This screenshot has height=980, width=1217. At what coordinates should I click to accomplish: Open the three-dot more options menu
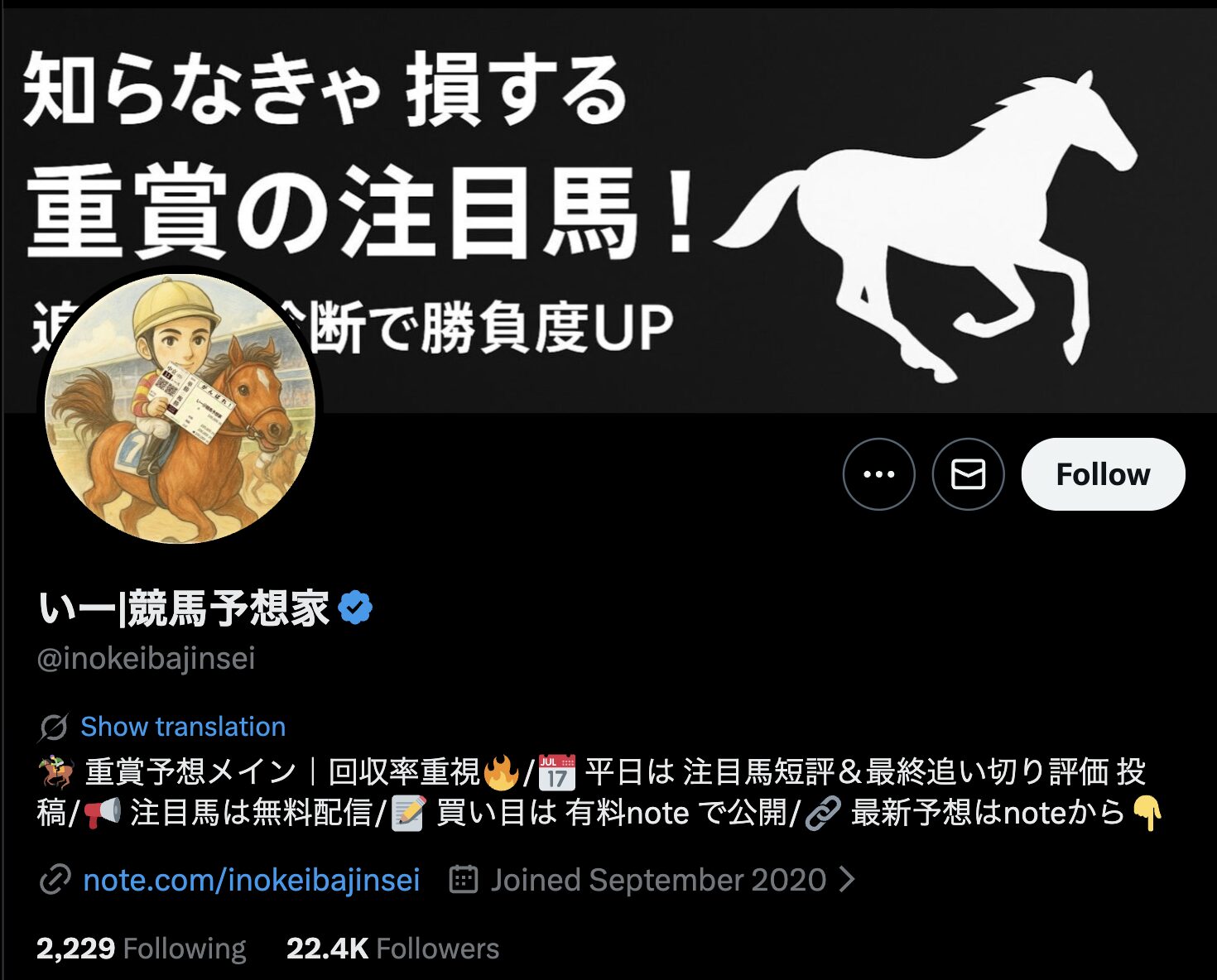pyautogui.click(x=878, y=474)
